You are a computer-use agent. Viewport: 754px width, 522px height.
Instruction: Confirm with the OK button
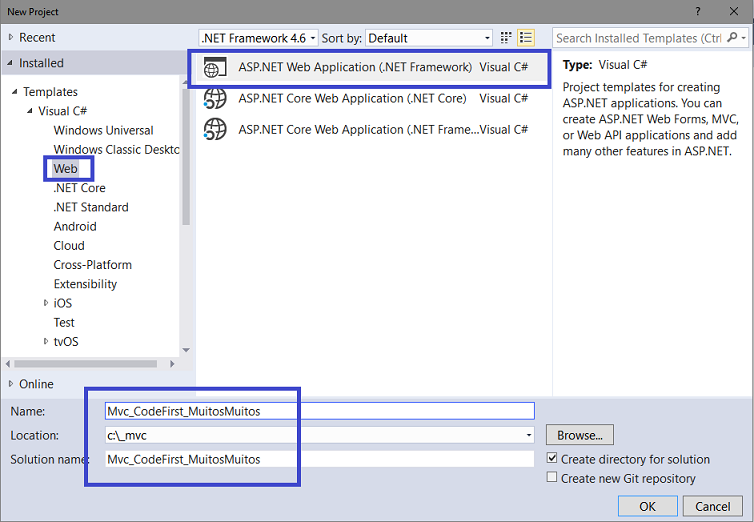[x=647, y=506]
